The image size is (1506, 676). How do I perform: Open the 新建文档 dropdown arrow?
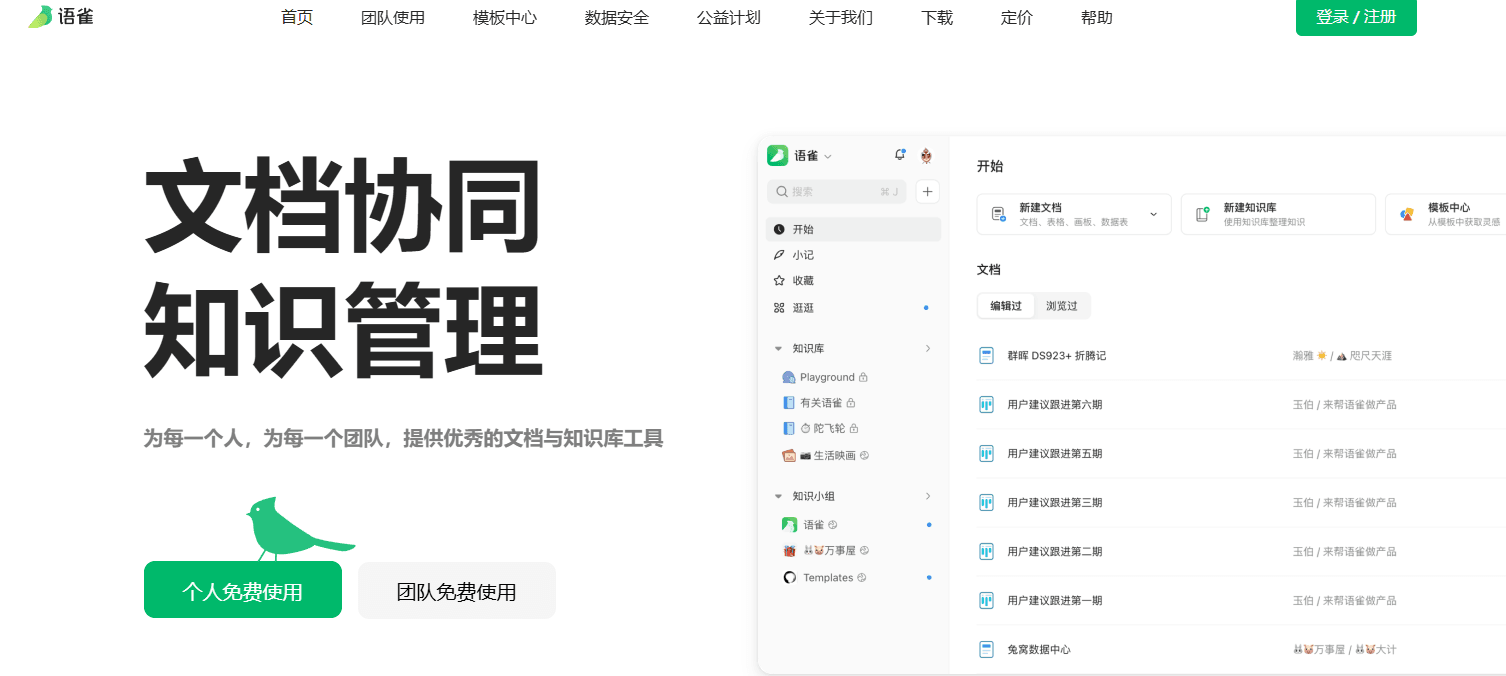1153,214
